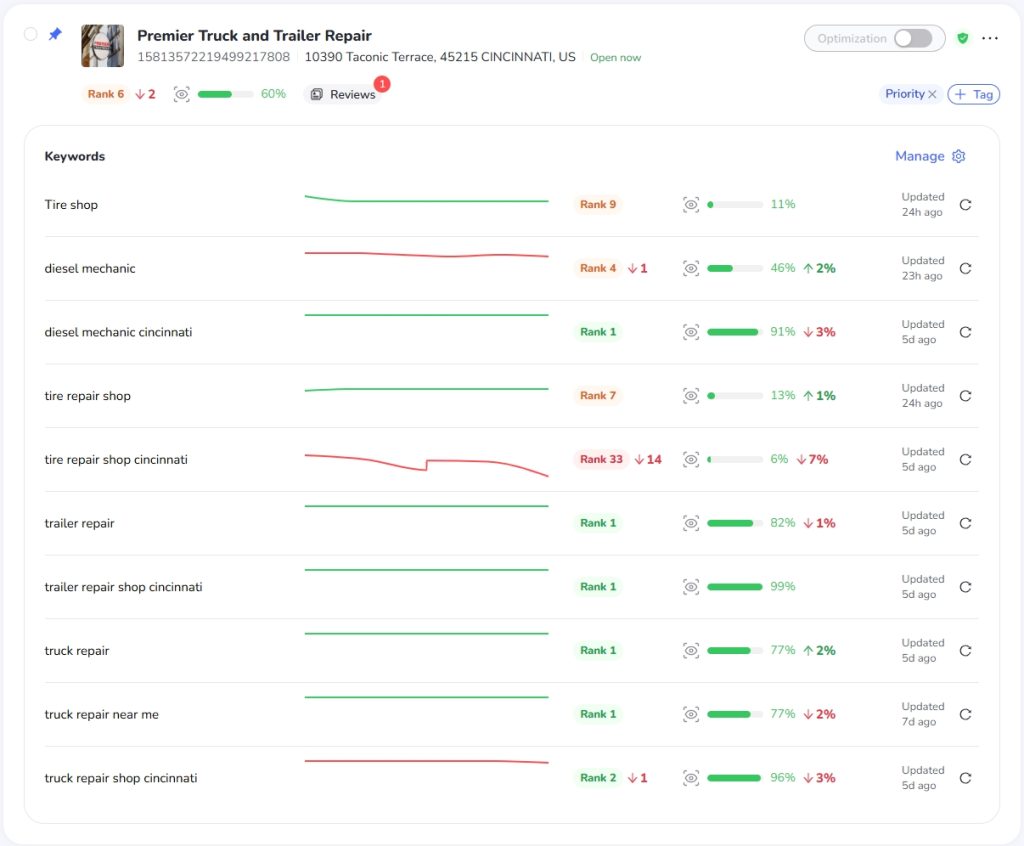Image resolution: width=1024 pixels, height=846 pixels.
Task: Click the Rank 33 badge
Action: pyautogui.click(x=601, y=459)
